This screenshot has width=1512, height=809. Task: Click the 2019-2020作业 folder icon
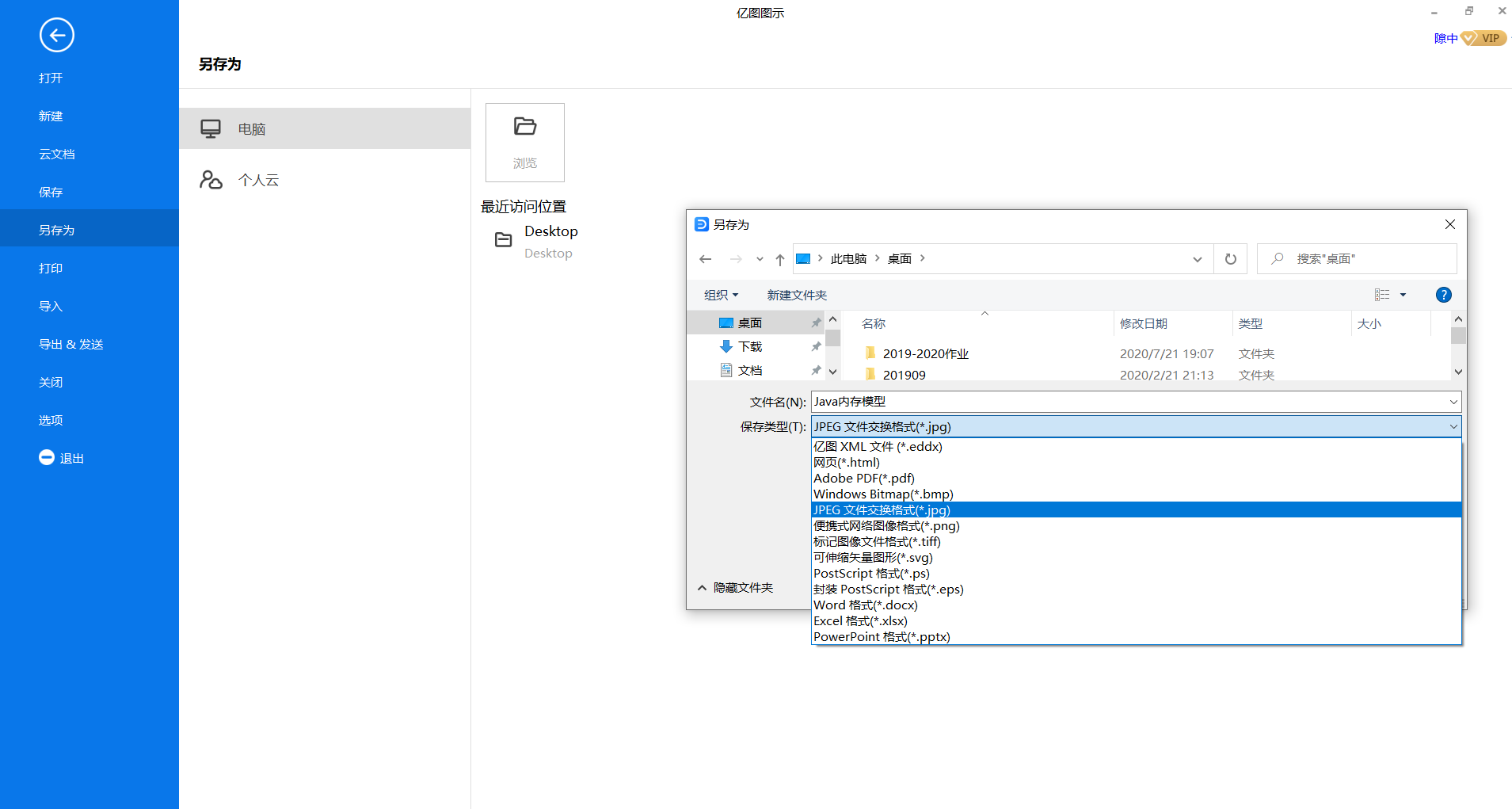[x=870, y=353]
